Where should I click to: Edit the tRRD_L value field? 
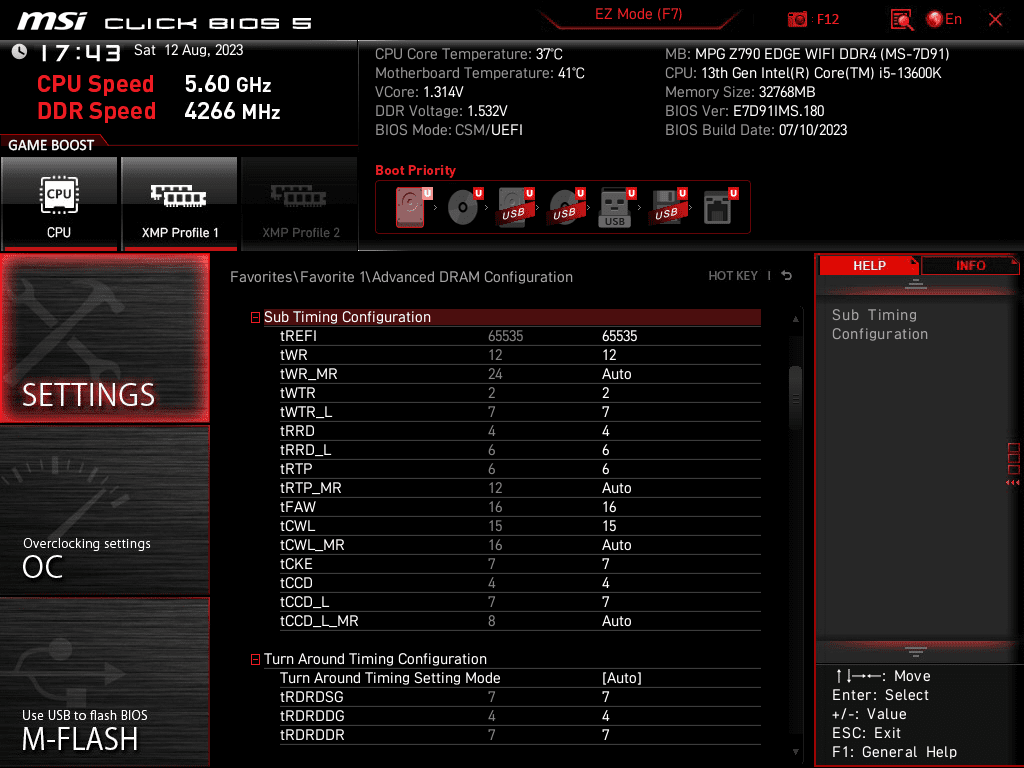pyautogui.click(x=605, y=450)
